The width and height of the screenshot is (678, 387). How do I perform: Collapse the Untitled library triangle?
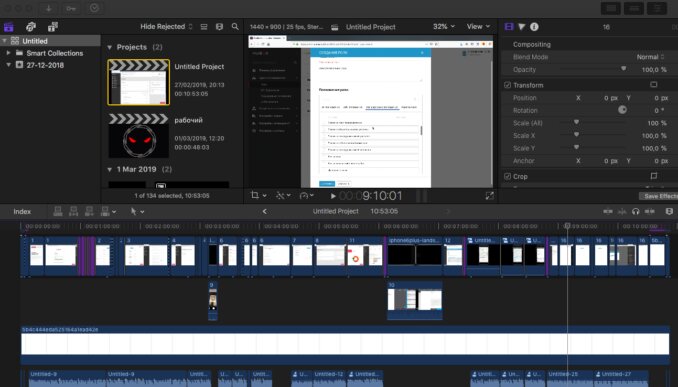[x=4, y=41]
